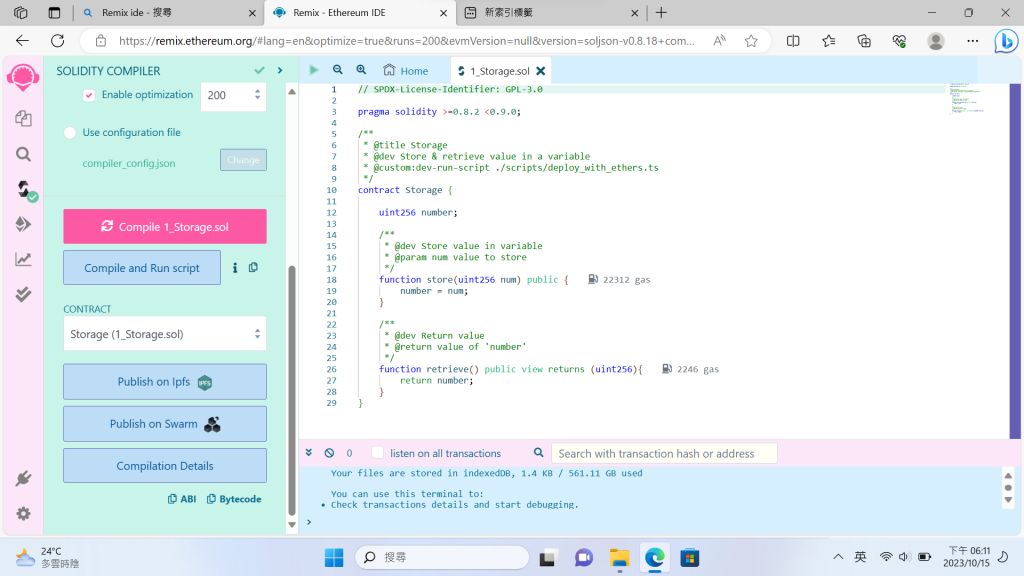Open the File explorer sidebar icon
The image size is (1024, 576).
(x=23, y=118)
